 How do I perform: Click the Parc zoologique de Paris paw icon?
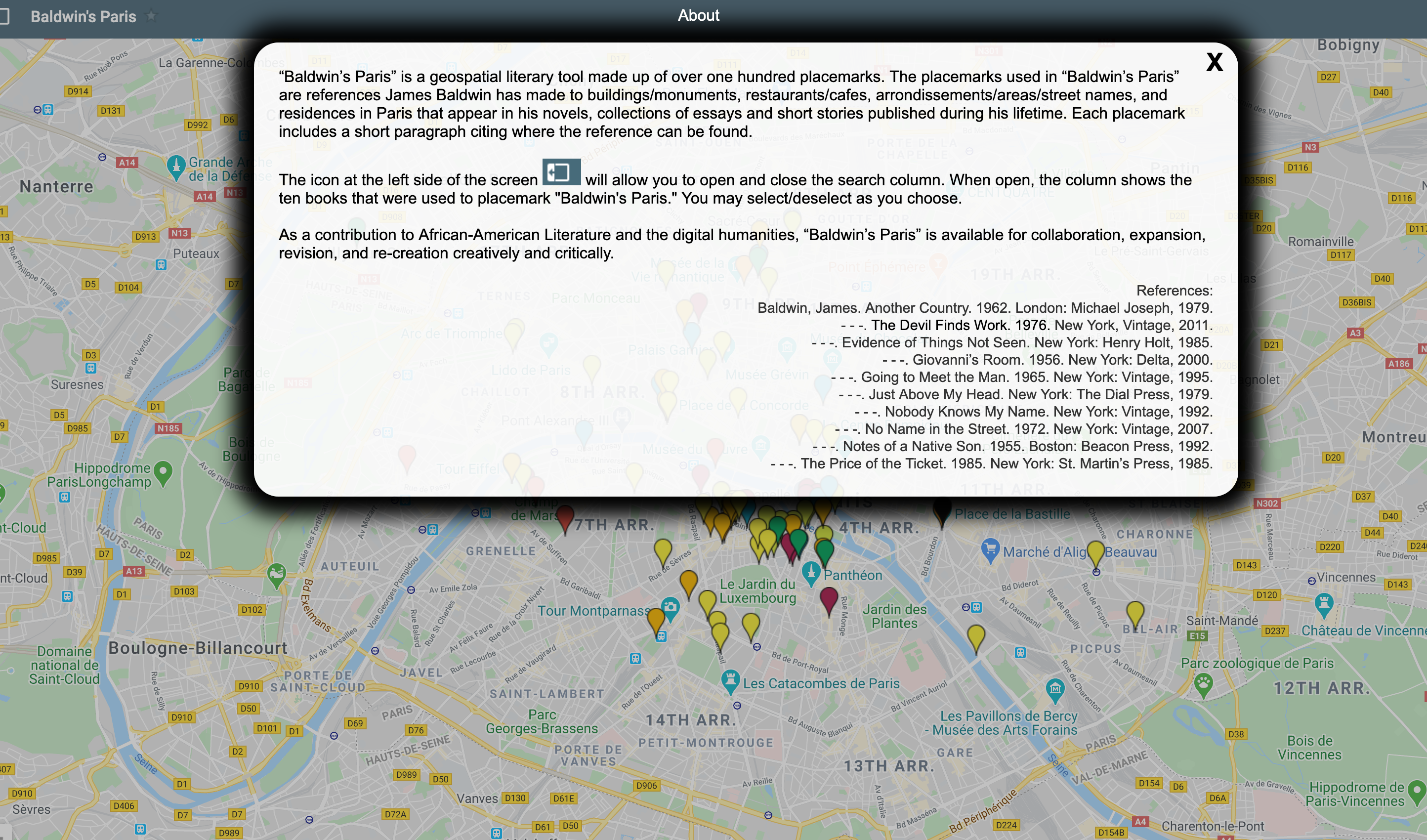point(1203,685)
